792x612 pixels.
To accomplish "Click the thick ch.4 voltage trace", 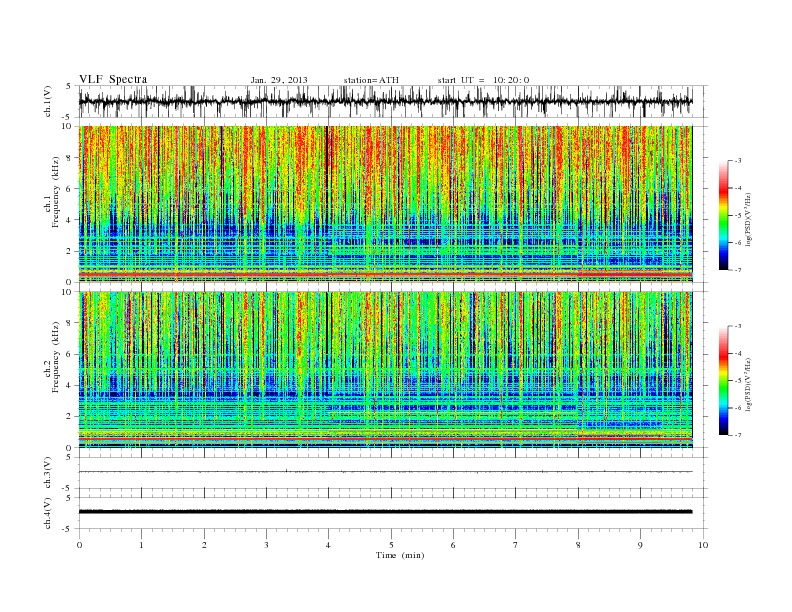I will (x=385, y=512).
